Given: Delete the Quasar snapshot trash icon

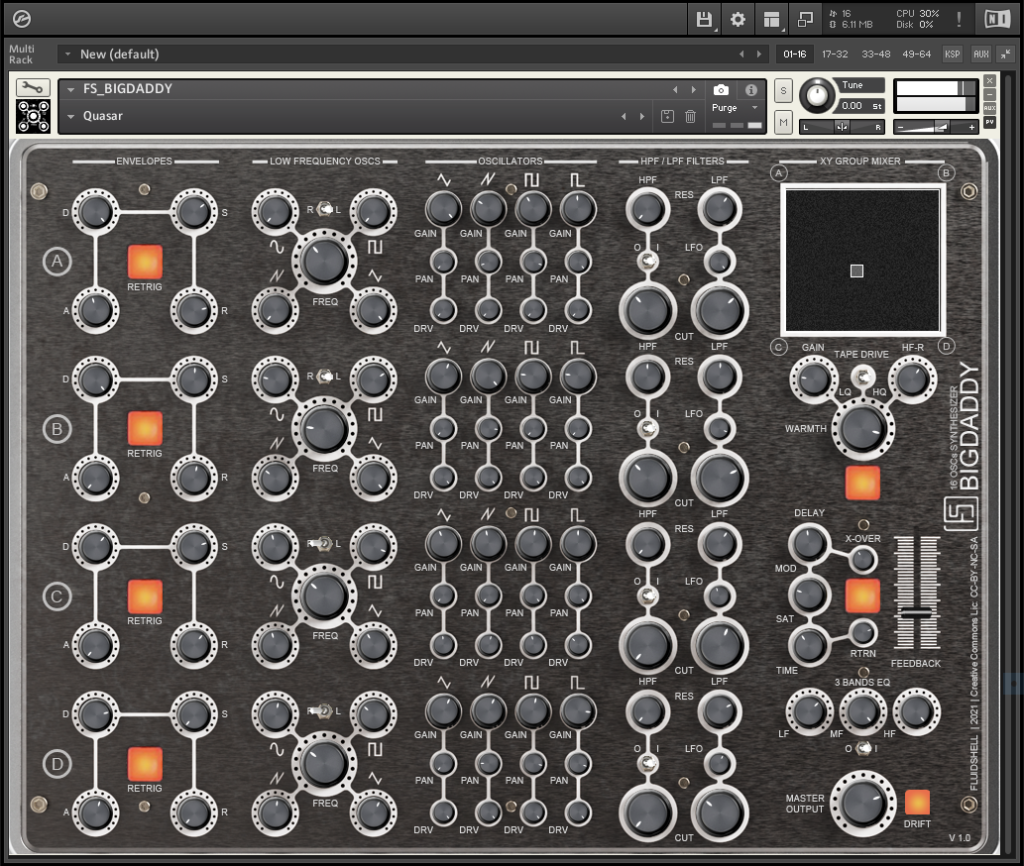Looking at the screenshot, I should coord(690,116).
